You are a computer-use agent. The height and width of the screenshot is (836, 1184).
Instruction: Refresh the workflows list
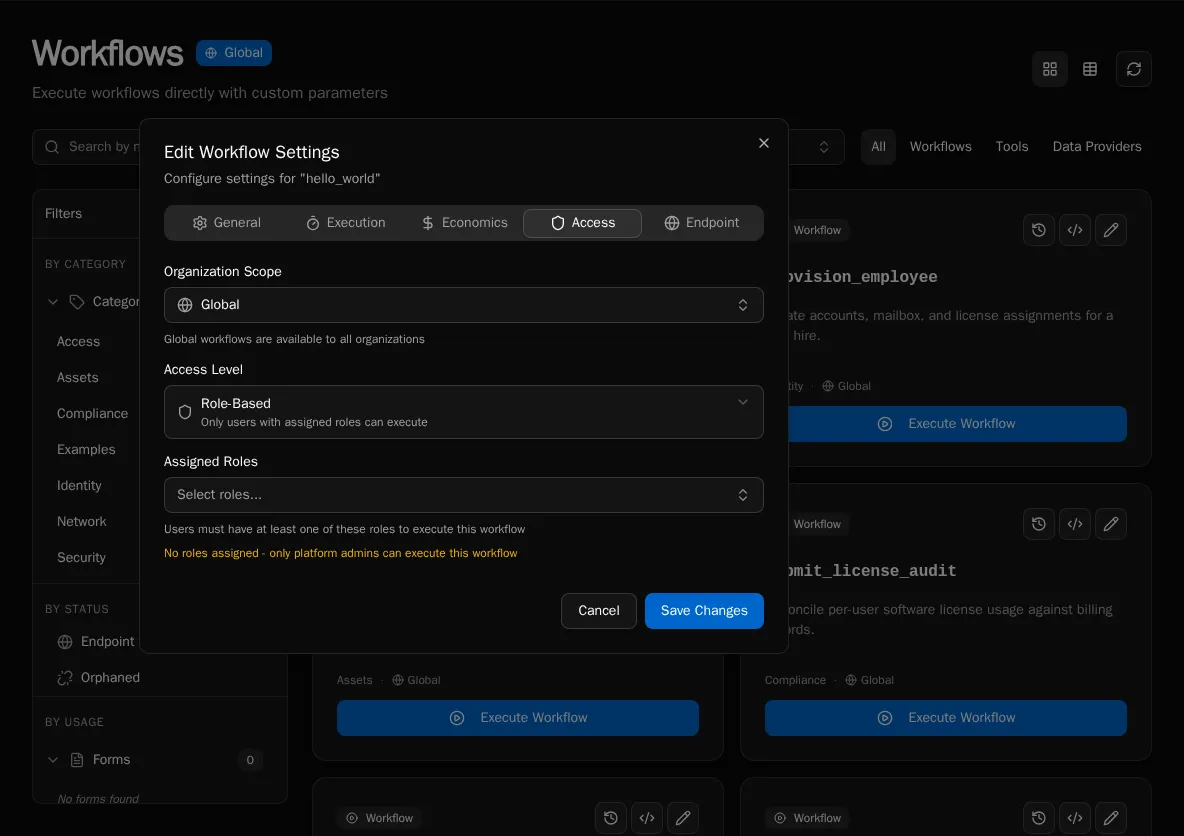(1133, 69)
